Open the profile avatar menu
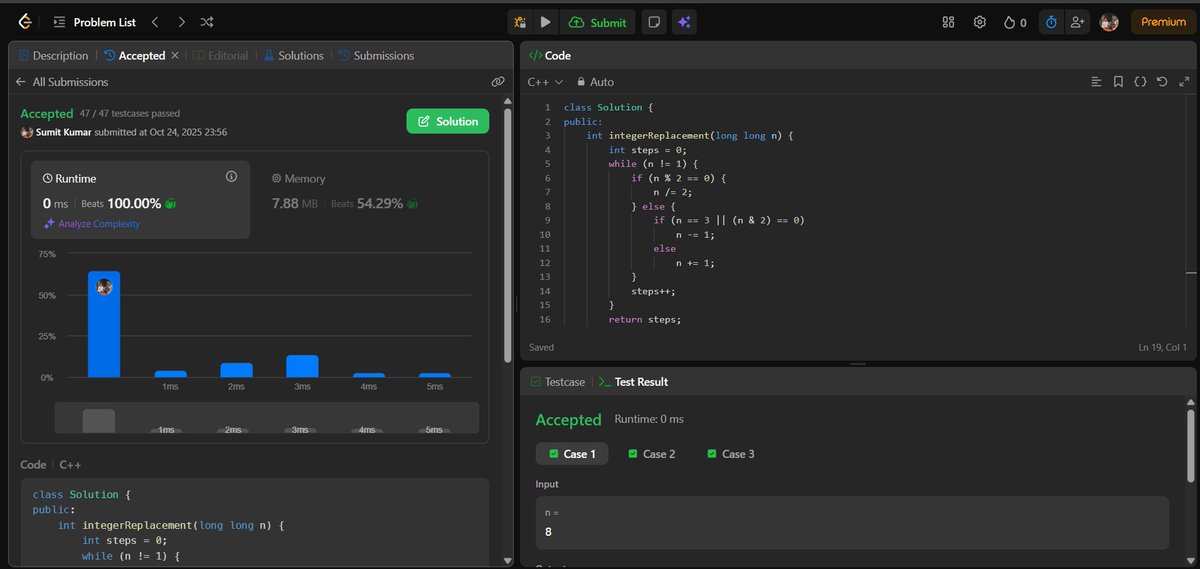 click(x=1109, y=22)
